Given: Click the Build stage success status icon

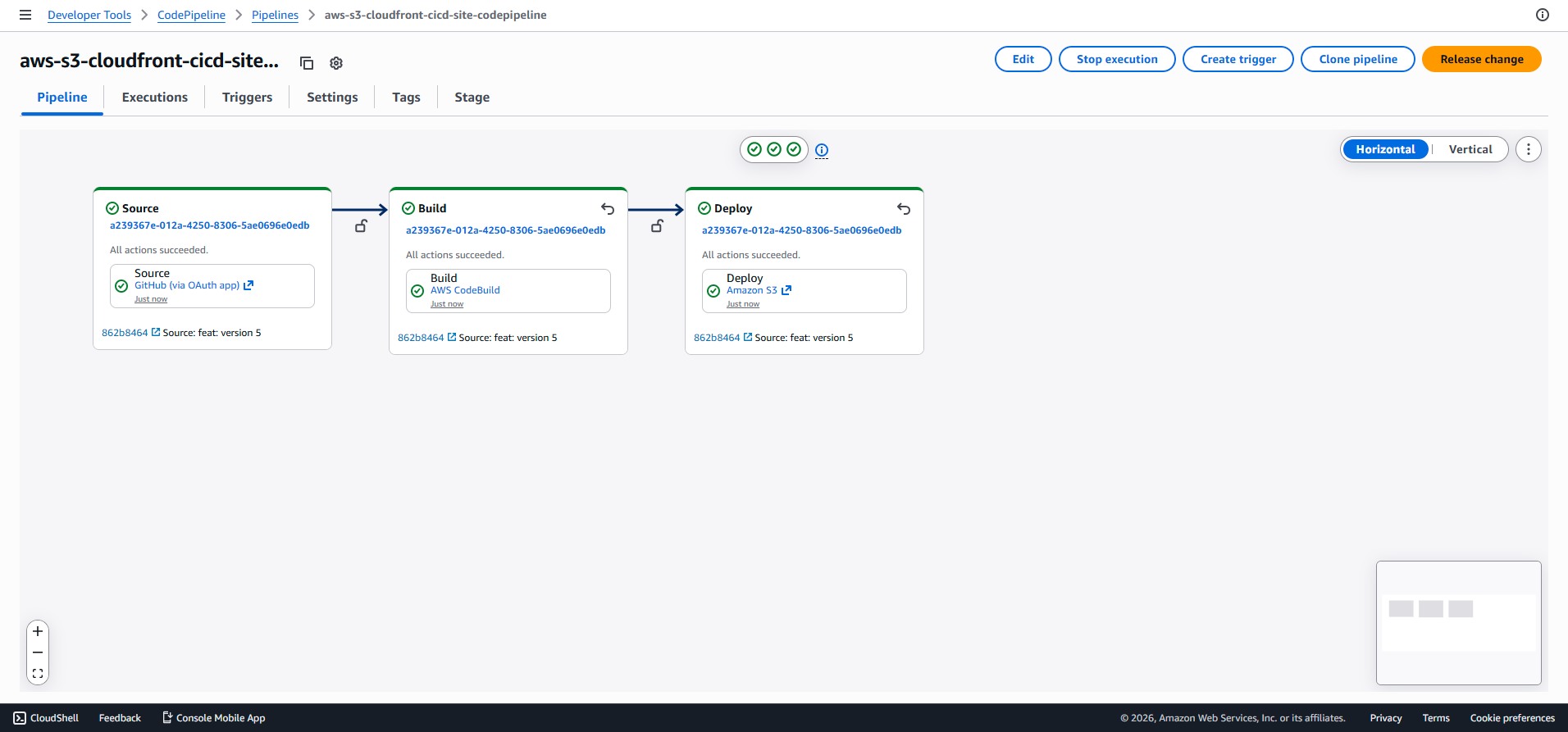Looking at the screenshot, I should (x=408, y=208).
